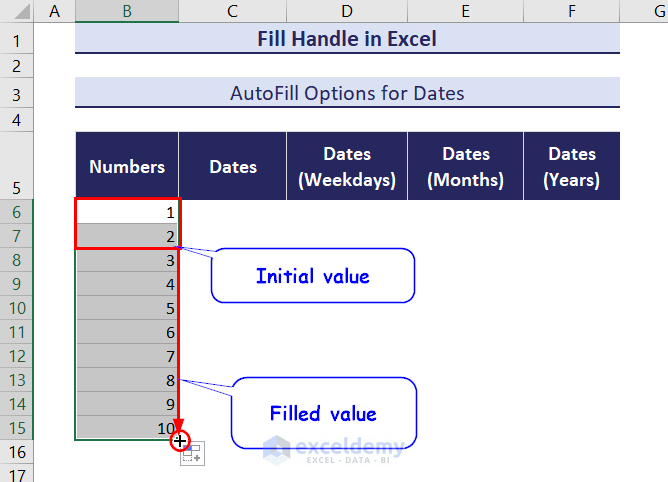
Task: Click the Numbers header cell
Action: point(127,167)
